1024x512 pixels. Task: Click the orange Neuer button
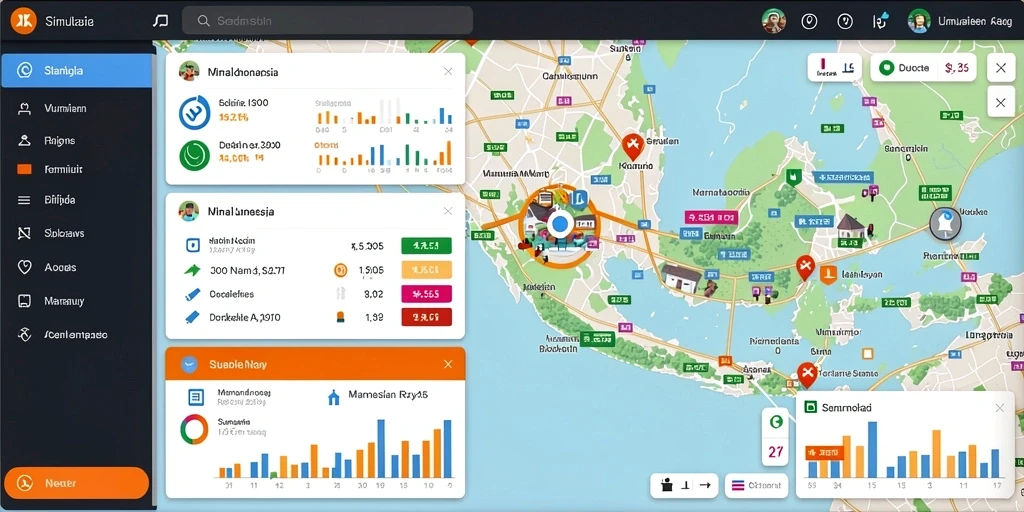tap(76, 483)
